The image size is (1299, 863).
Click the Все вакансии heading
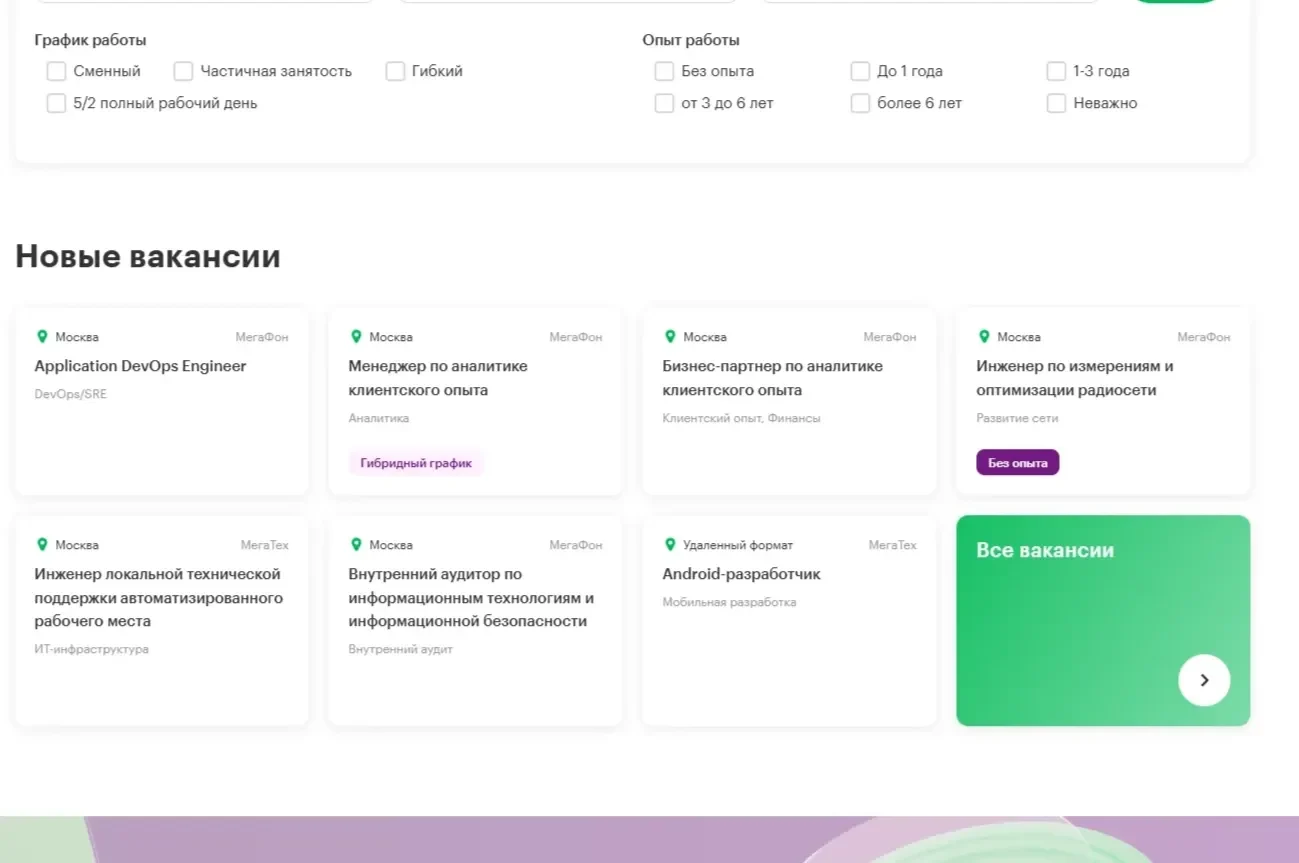1045,550
